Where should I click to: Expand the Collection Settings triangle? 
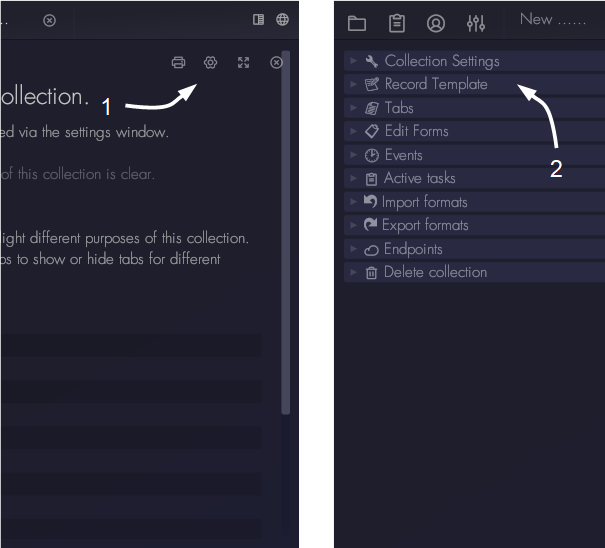pyautogui.click(x=353, y=61)
